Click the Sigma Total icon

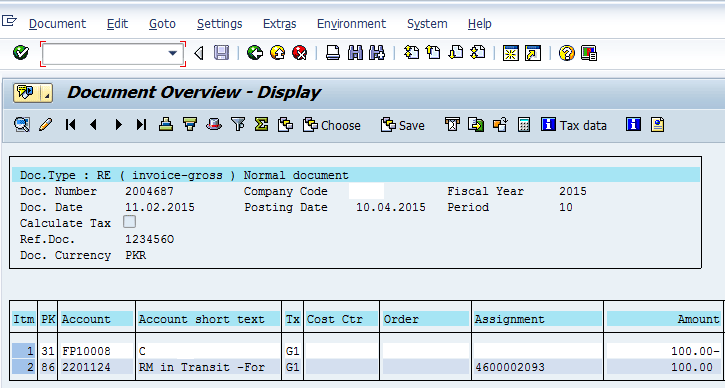(261, 124)
